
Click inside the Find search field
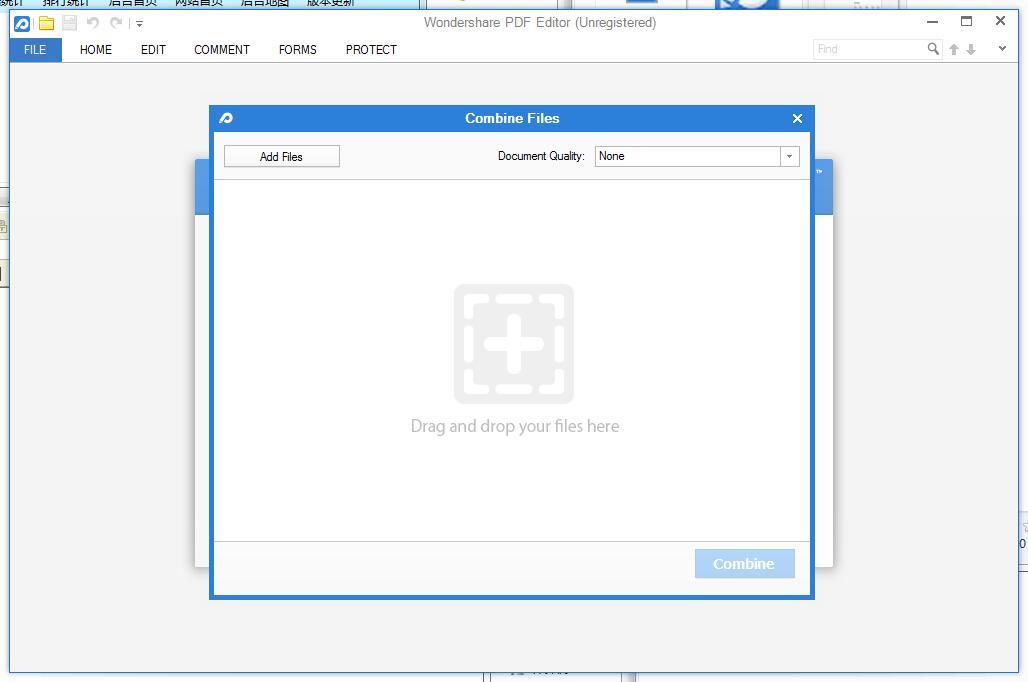coord(869,49)
